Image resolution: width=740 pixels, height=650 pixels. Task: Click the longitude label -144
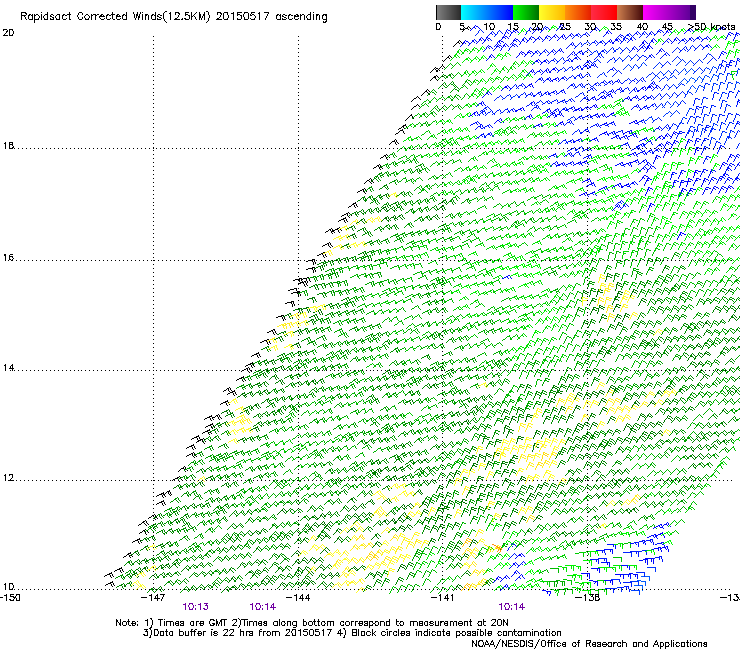[299, 598]
